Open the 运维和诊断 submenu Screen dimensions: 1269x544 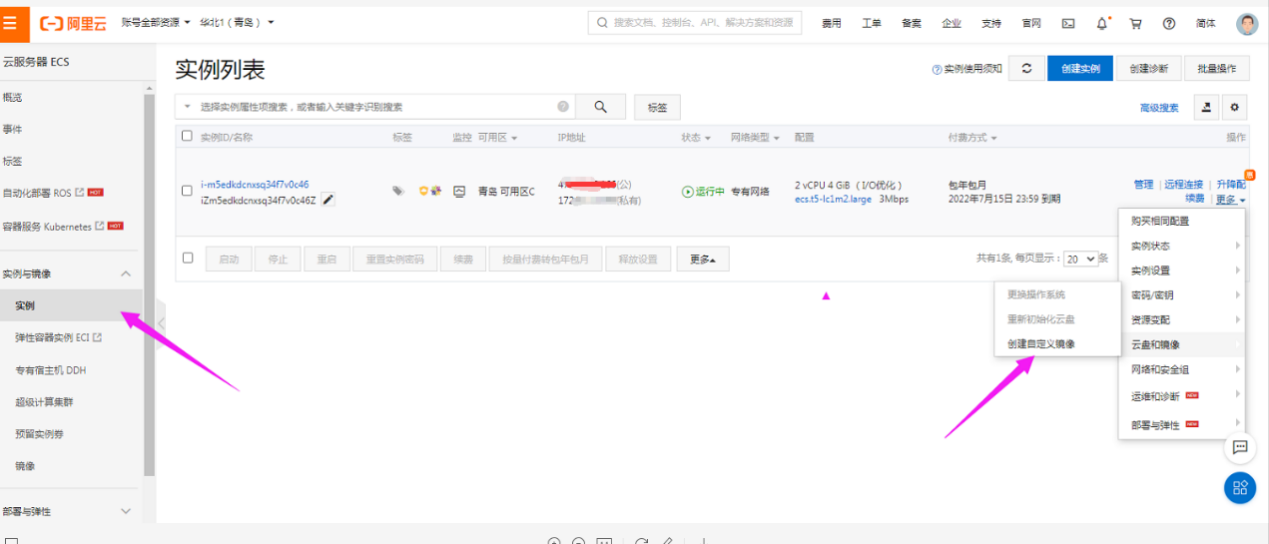click(1181, 396)
